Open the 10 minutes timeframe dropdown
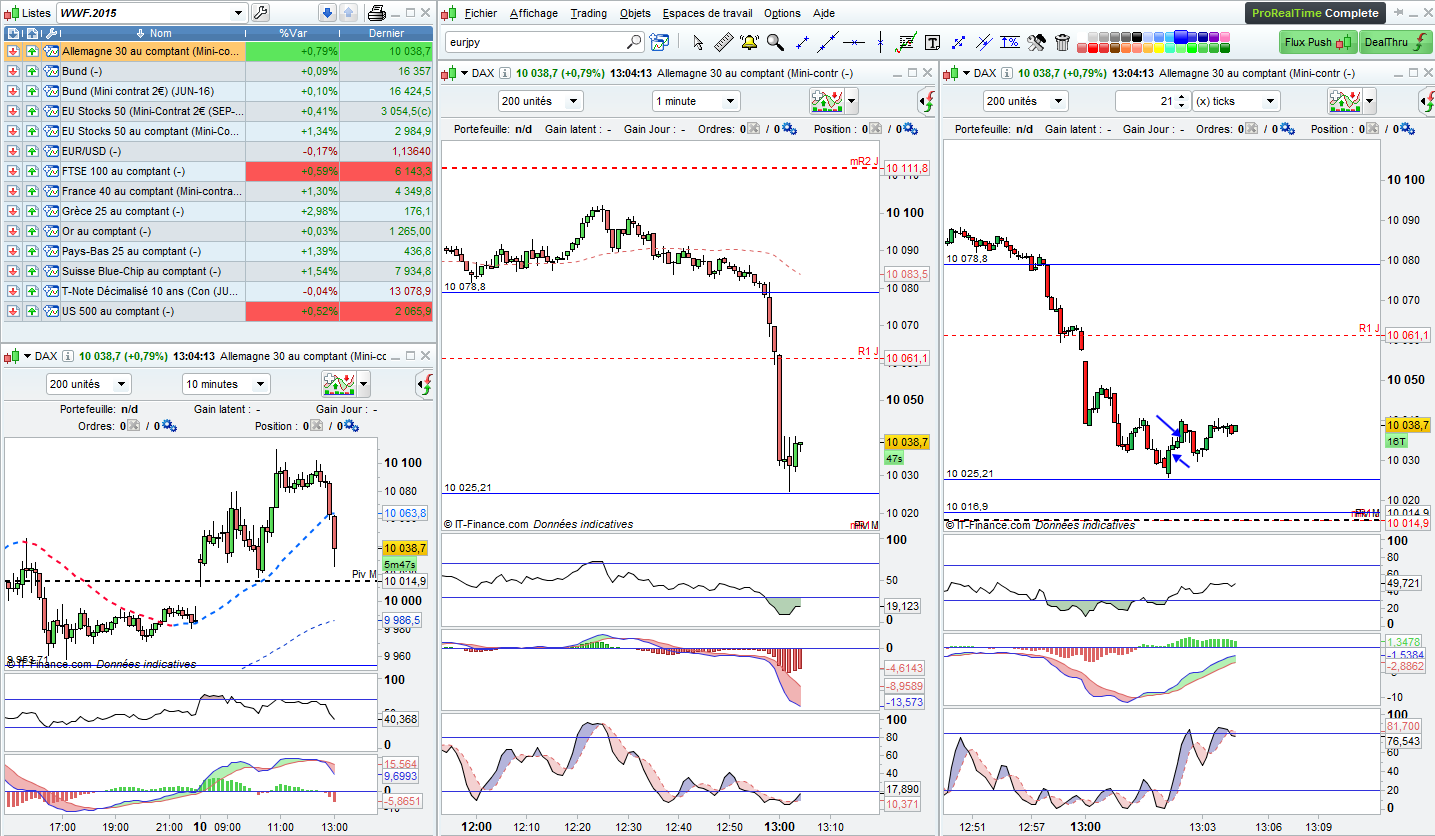 pyautogui.click(x=226, y=384)
